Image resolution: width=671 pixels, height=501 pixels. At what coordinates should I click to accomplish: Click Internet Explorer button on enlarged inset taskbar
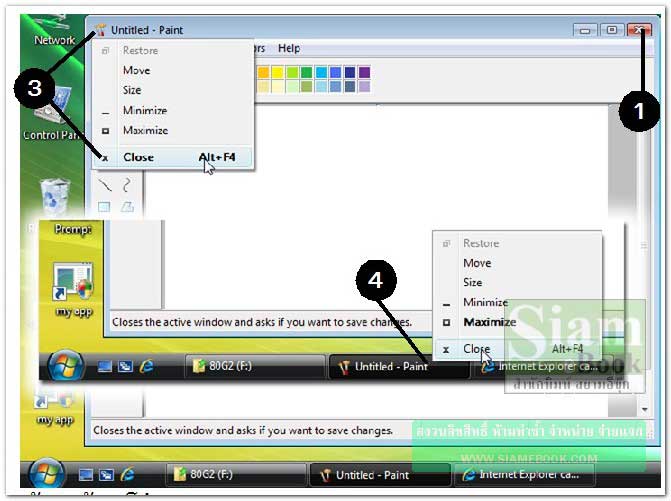point(541,367)
